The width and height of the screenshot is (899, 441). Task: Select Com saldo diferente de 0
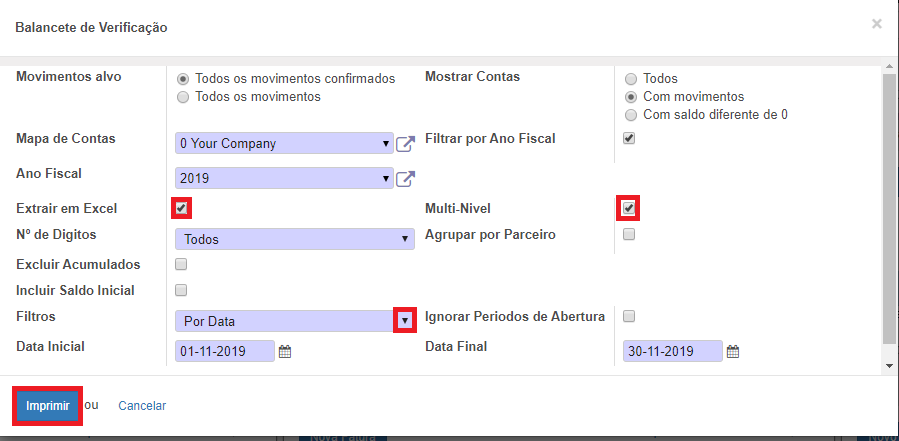(631, 115)
